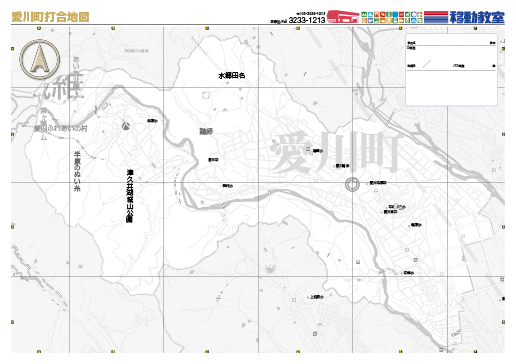Viewport: 516px width, 364px height.
Task: Click the blank memo box top right
Action: pyautogui.click(x=451, y=70)
